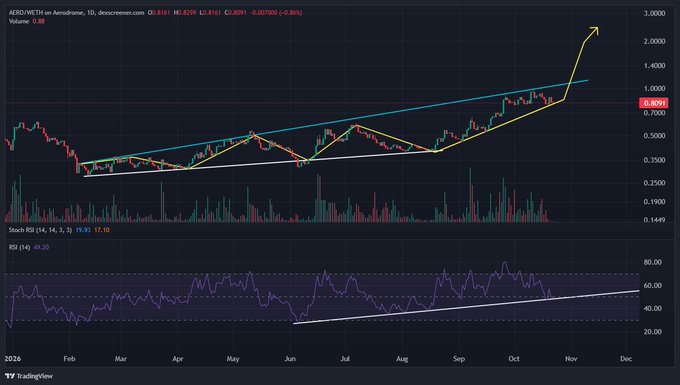Click the RSI value 49.20
The width and height of the screenshot is (680, 385).
click(41, 247)
